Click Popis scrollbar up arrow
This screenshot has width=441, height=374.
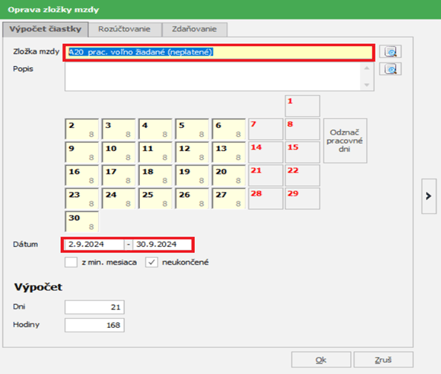(367, 68)
